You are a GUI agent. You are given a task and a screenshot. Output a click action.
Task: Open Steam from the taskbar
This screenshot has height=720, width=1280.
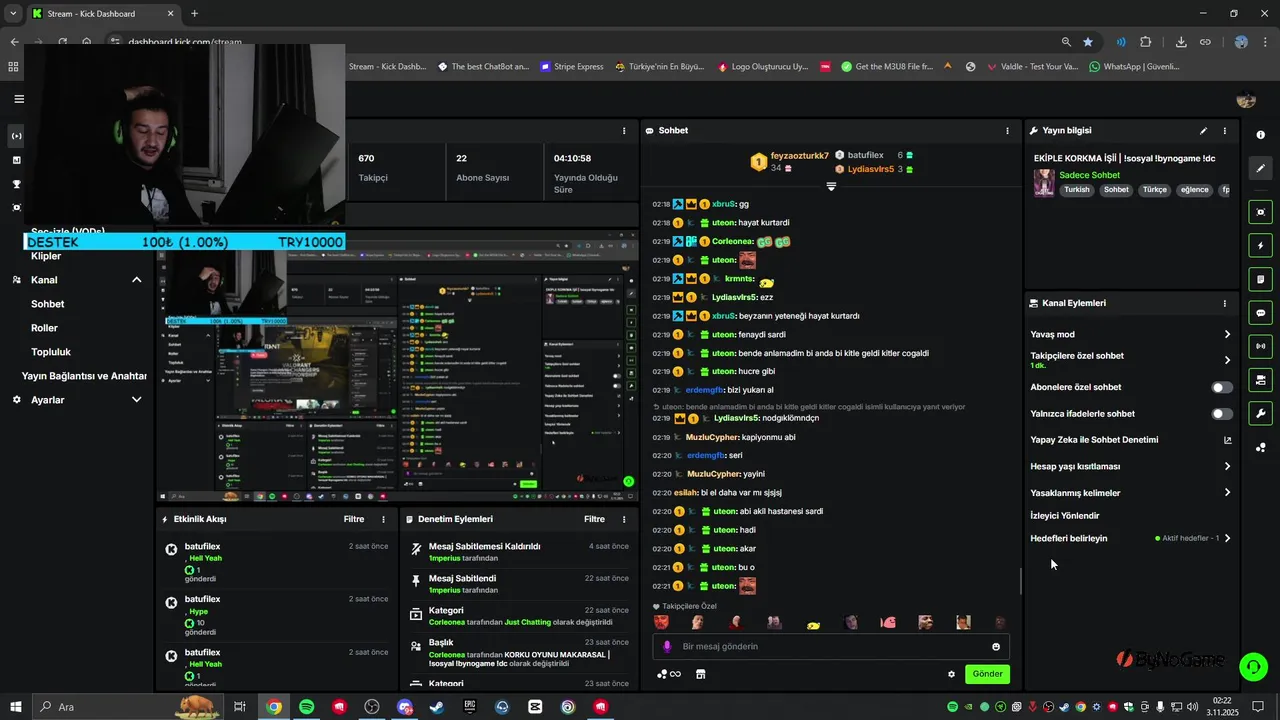pos(437,706)
